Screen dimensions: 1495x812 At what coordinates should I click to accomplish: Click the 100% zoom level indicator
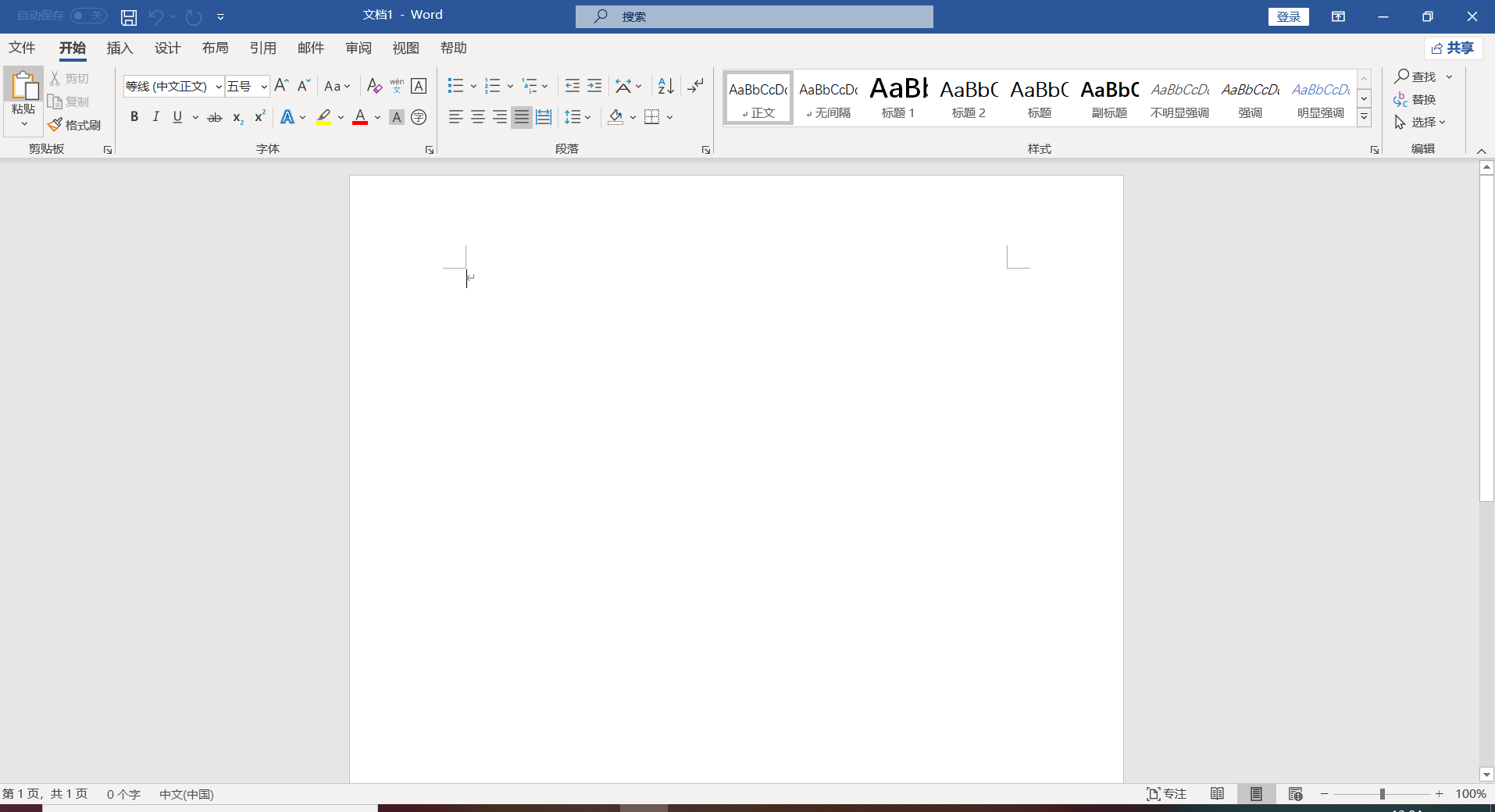coord(1471,794)
